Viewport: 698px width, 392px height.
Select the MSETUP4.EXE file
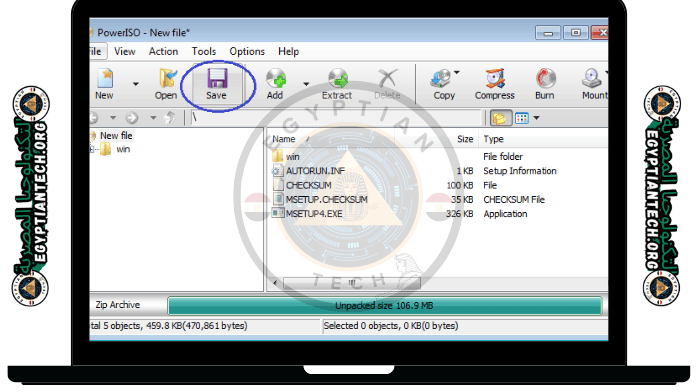[314, 214]
